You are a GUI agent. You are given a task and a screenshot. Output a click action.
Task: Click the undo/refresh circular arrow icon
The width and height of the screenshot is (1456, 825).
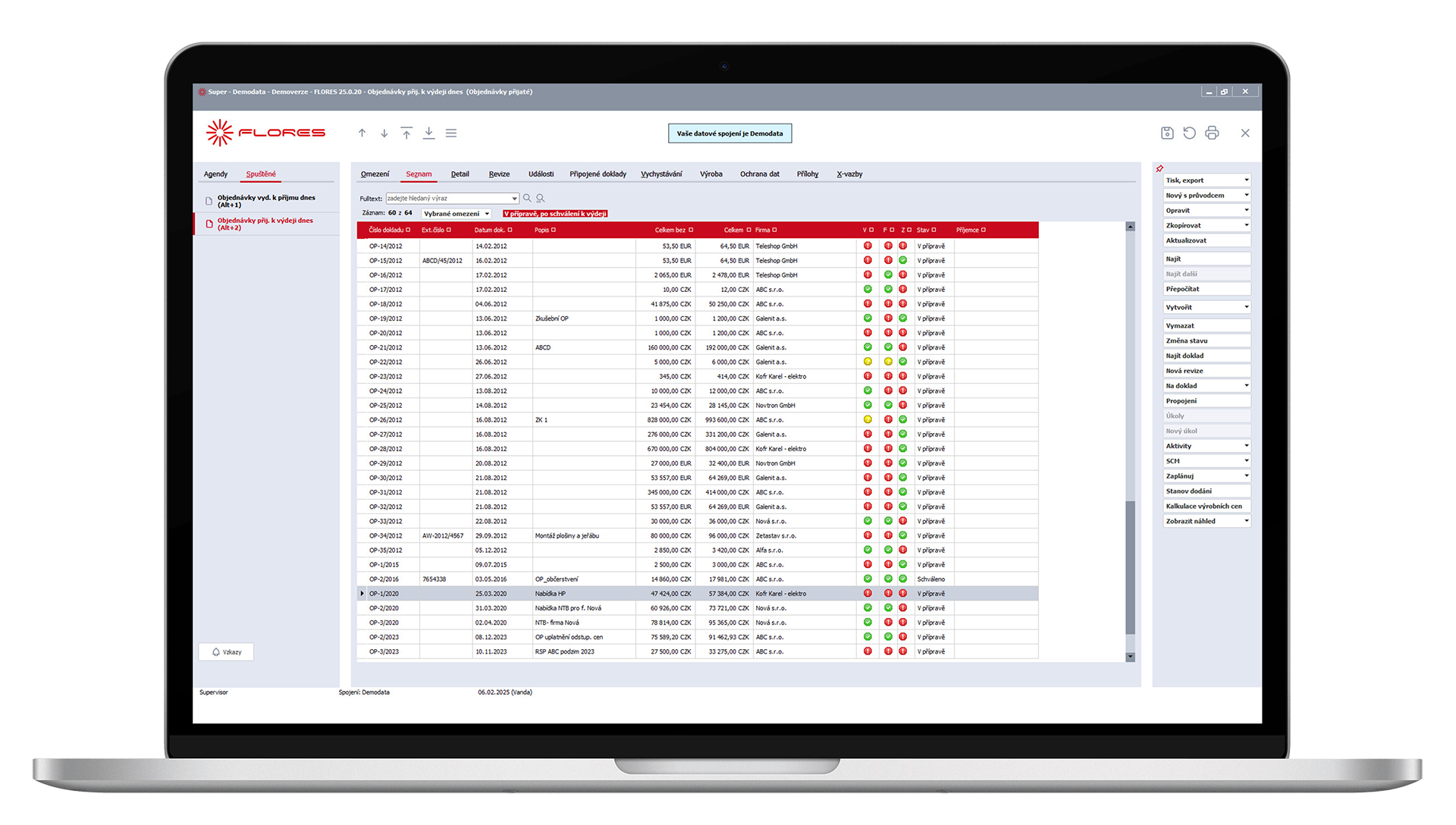pos(1189,133)
